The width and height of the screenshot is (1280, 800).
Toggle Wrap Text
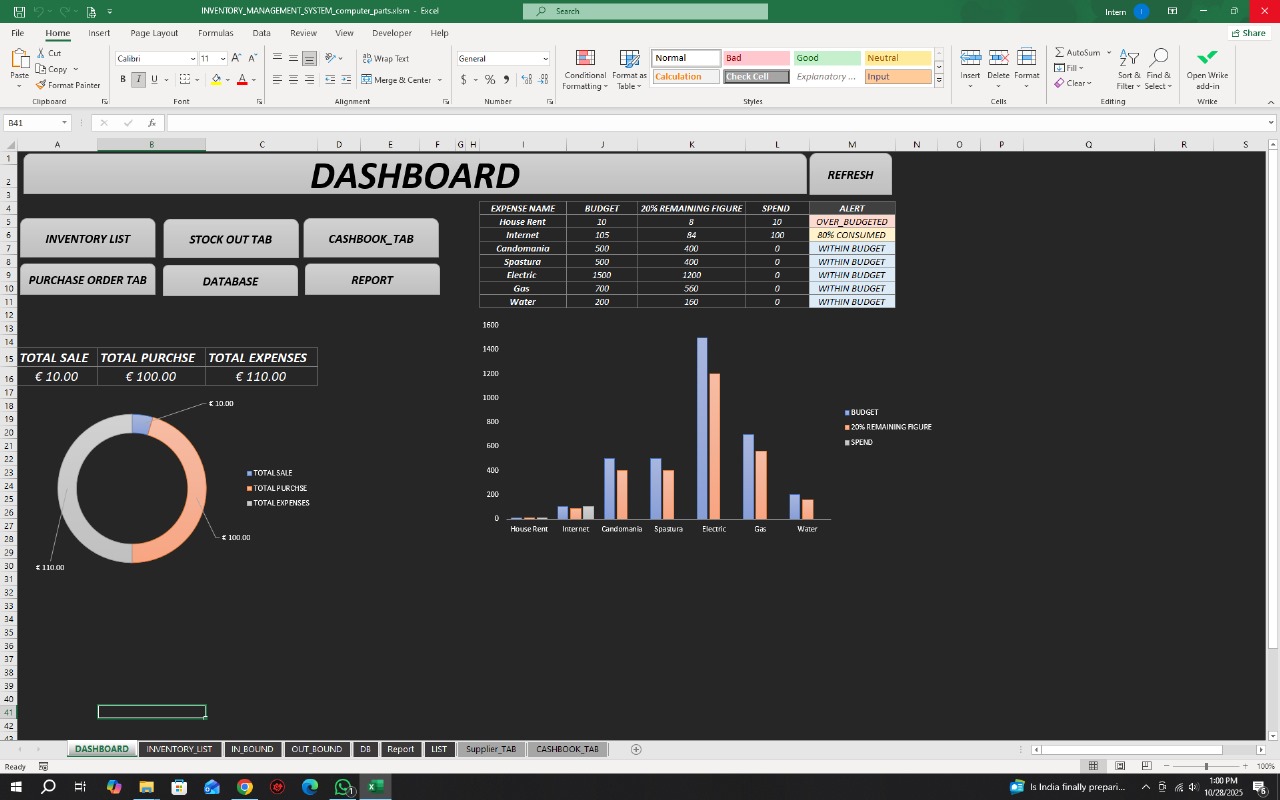pos(388,58)
